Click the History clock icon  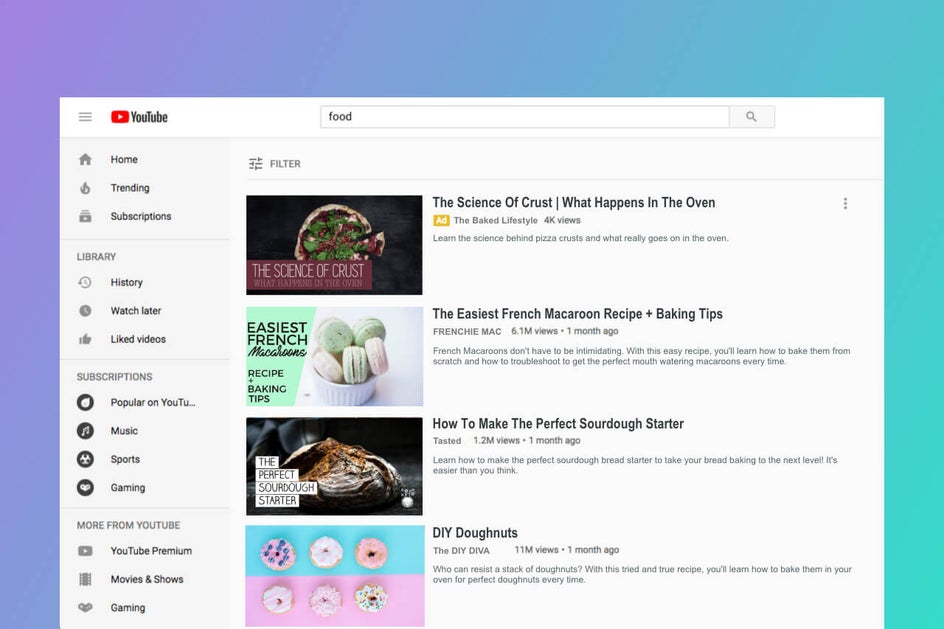85,282
